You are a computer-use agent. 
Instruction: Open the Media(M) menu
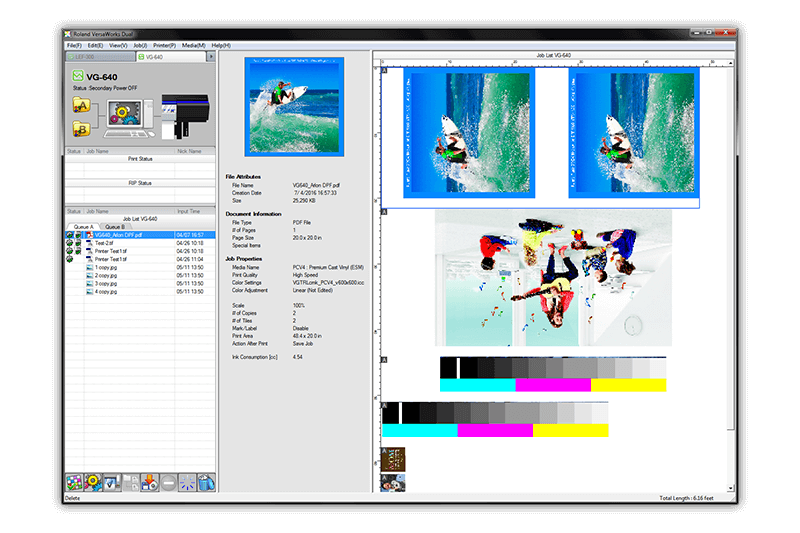coord(194,45)
